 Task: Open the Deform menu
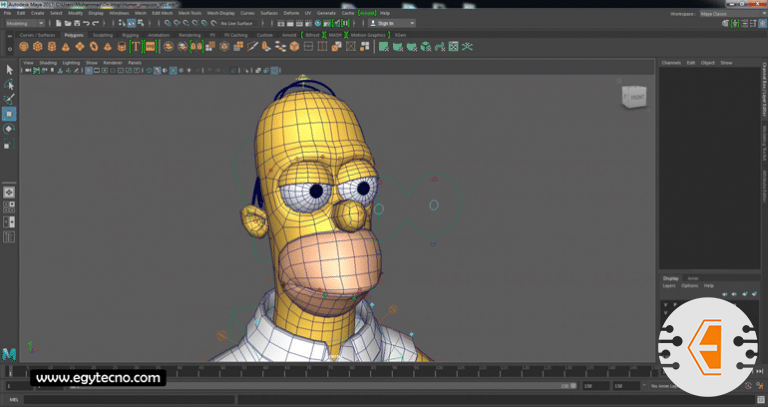(x=291, y=13)
